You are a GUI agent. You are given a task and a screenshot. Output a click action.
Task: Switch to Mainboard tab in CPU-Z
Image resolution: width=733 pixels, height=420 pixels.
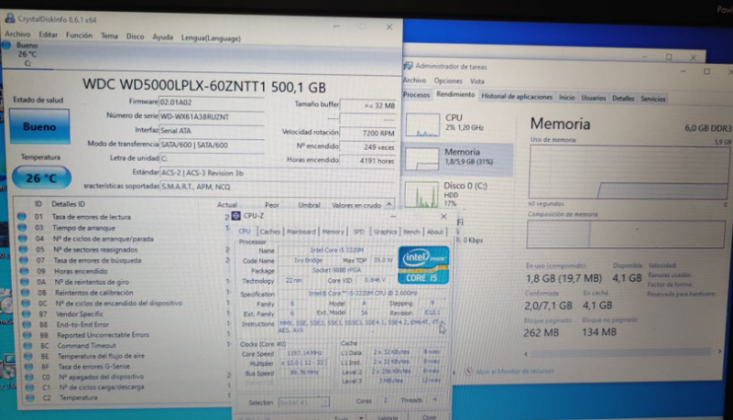click(301, 232)
